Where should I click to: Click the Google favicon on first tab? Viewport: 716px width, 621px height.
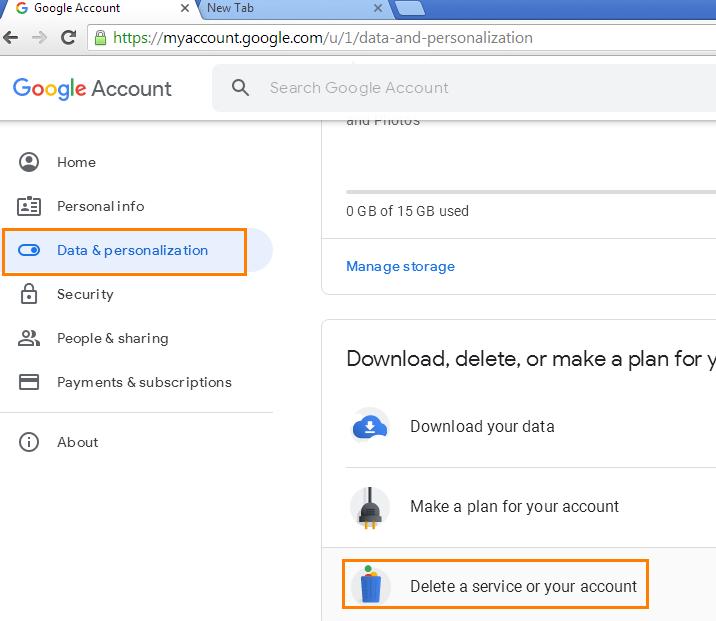point(22,8)
